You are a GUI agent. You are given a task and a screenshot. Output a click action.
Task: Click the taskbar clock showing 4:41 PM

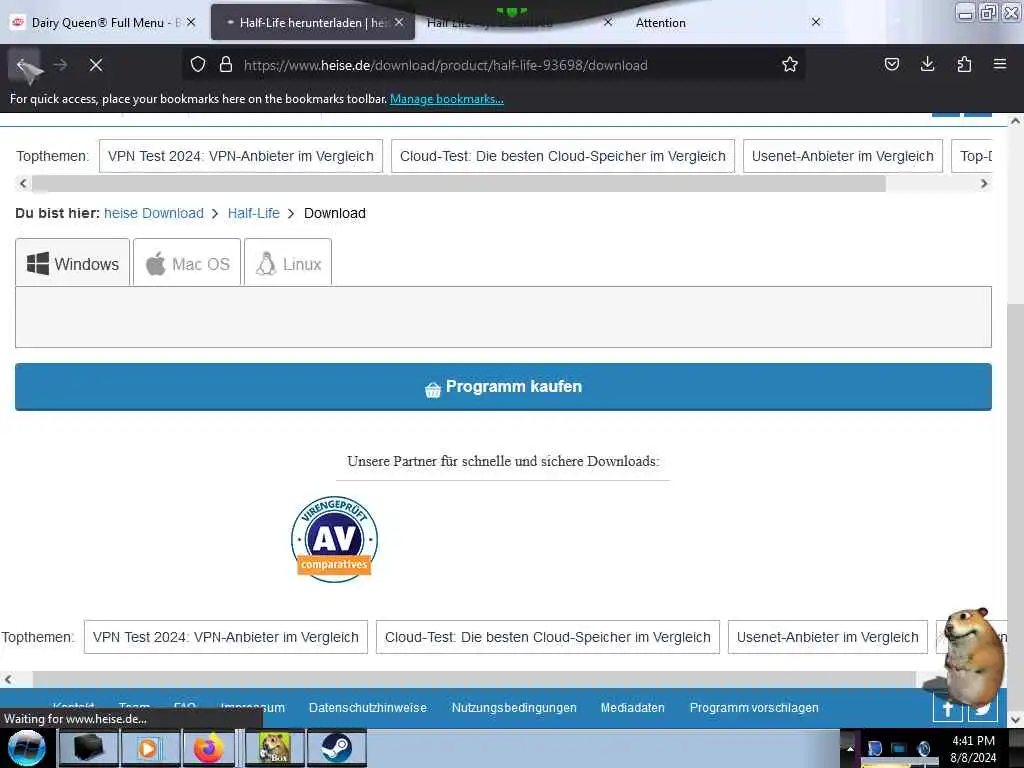tap(973, 749)
